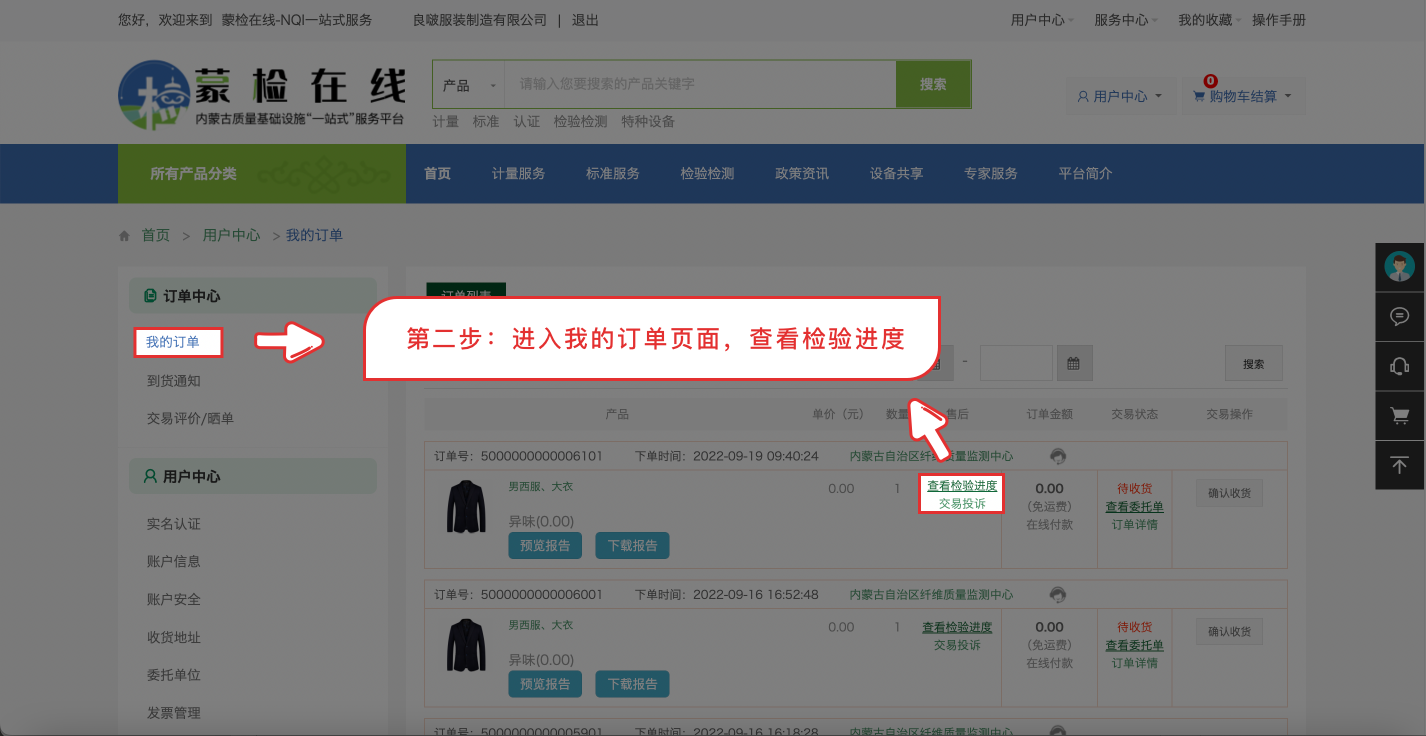Open the 所有产品分类 category menu
Image resolution: width=1426 pixels, height=736 pixels.
pyautogui.click(x=262, y=174)
